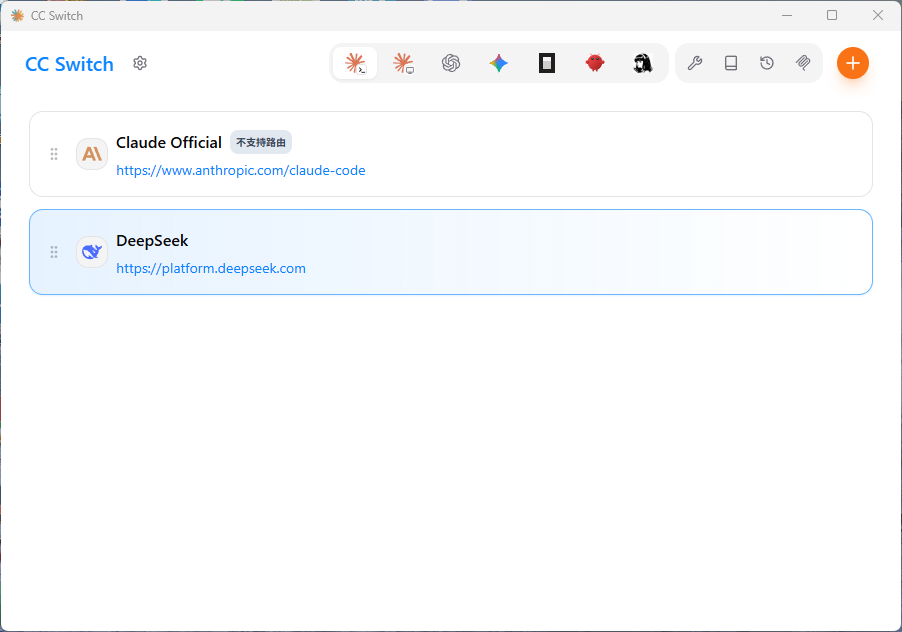The image size is (902, 632).
Task: Minimize the CC Switch window
Action: [x=787, y=16]
